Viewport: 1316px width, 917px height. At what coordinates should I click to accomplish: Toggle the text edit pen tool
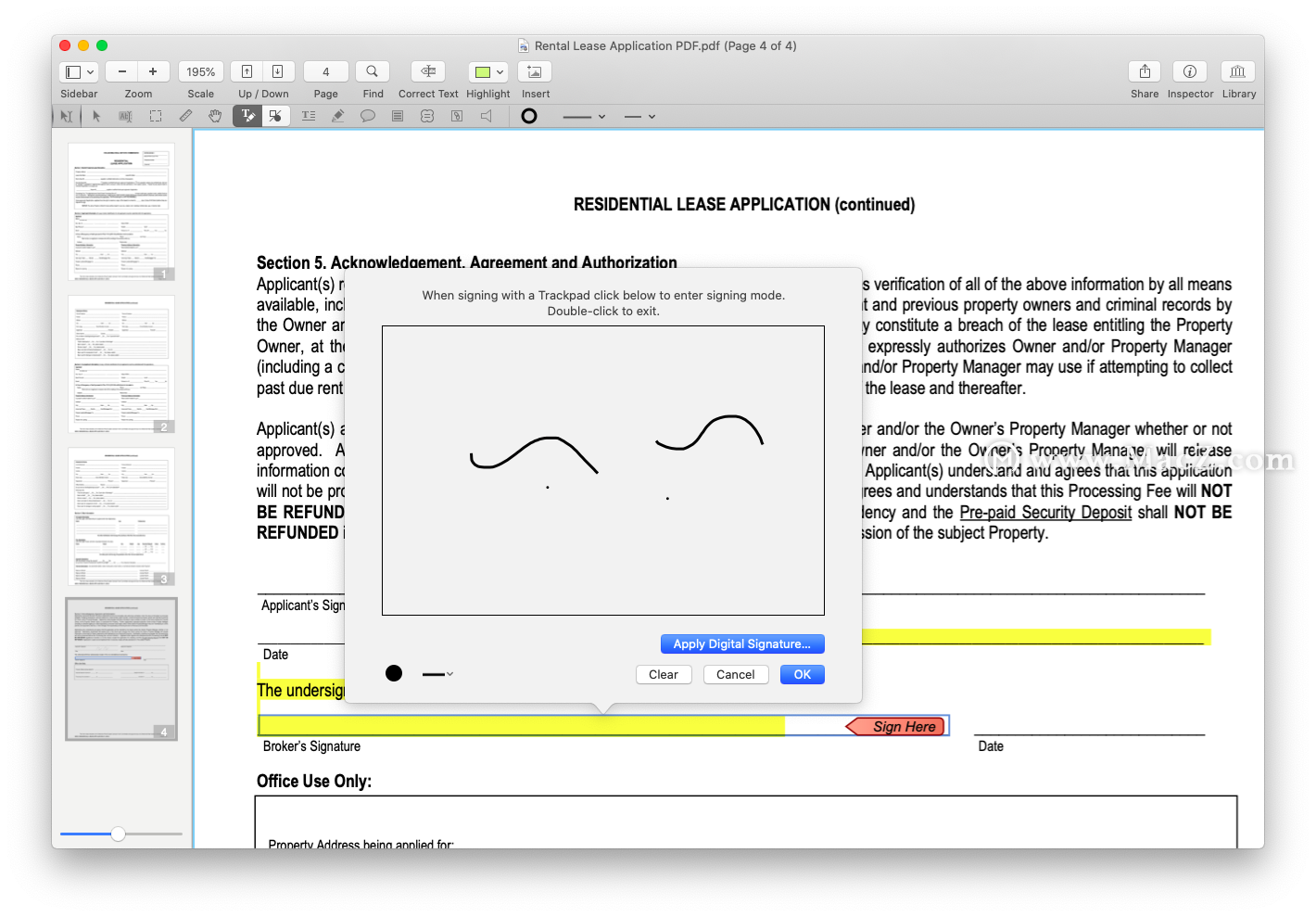click(247, 116)
